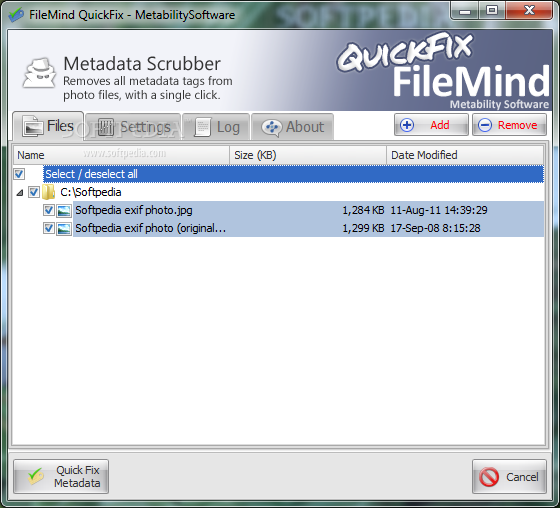This screenshot has height=508, width=560.
Task: Click the red prohibition icon on Cancel
Action: [x=489, y=477]
